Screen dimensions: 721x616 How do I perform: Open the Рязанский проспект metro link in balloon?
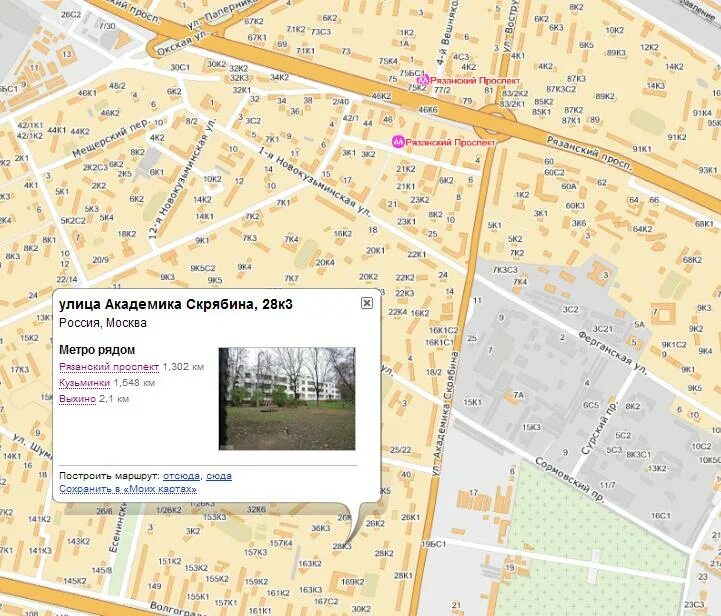pyautogui.click(x=109, y=366)
